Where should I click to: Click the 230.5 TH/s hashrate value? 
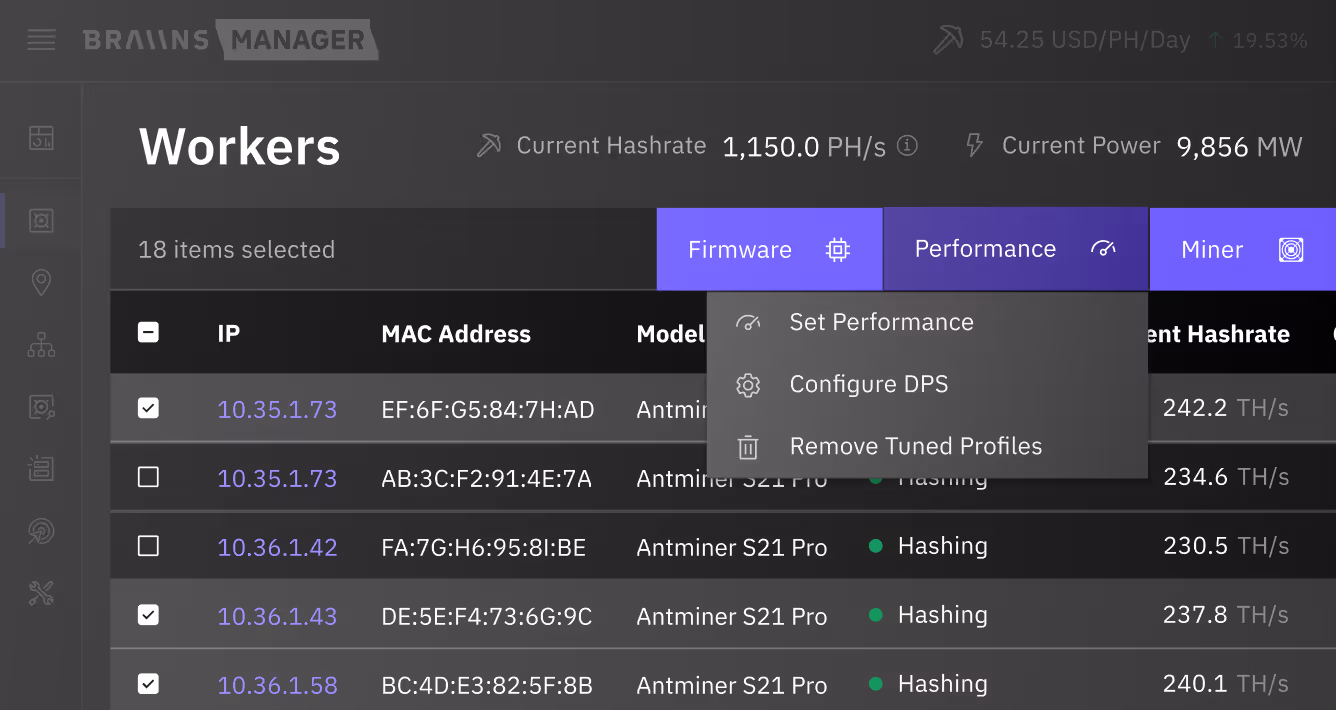coord(1226,545)
